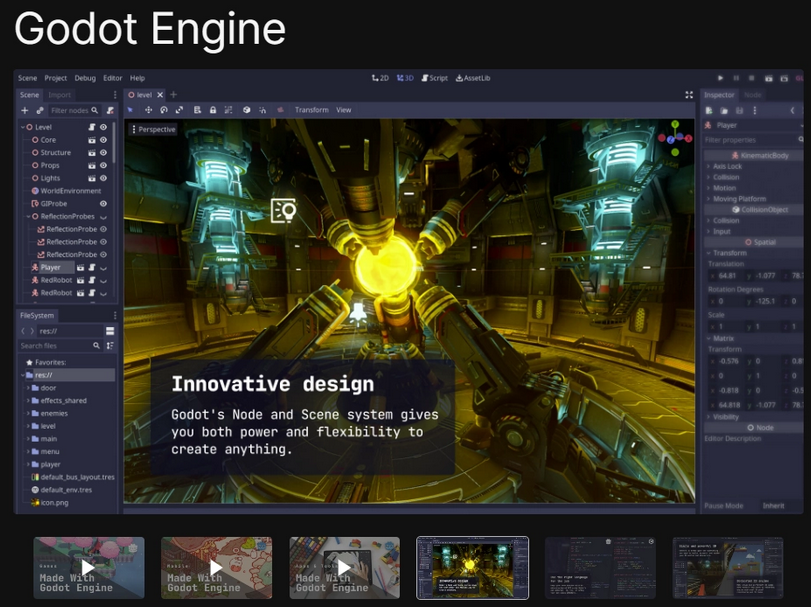
Task: Click the add new node plus icon
Action: pyautogui.click(x=25, y=110)
